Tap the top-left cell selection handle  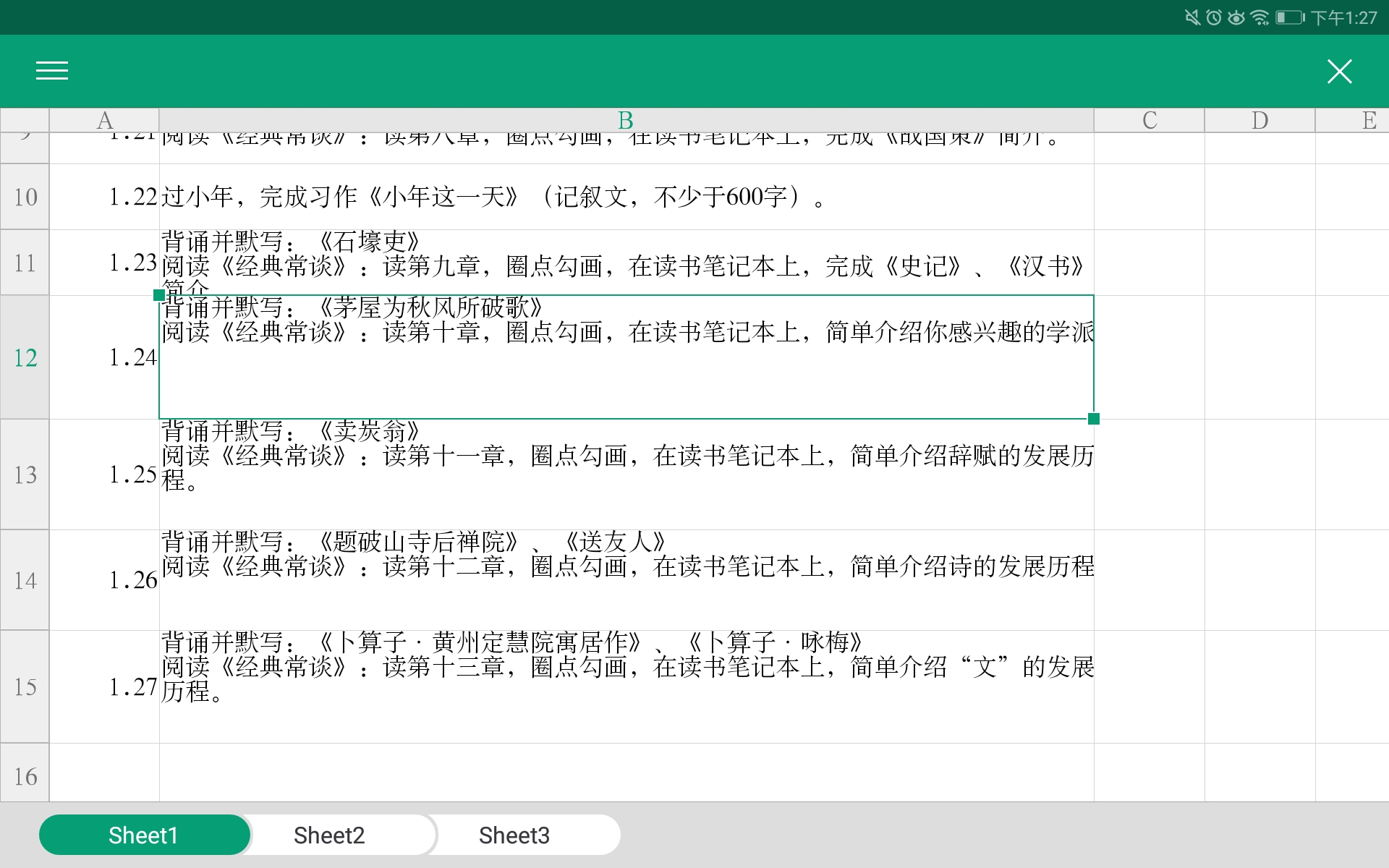pos(159,294)
